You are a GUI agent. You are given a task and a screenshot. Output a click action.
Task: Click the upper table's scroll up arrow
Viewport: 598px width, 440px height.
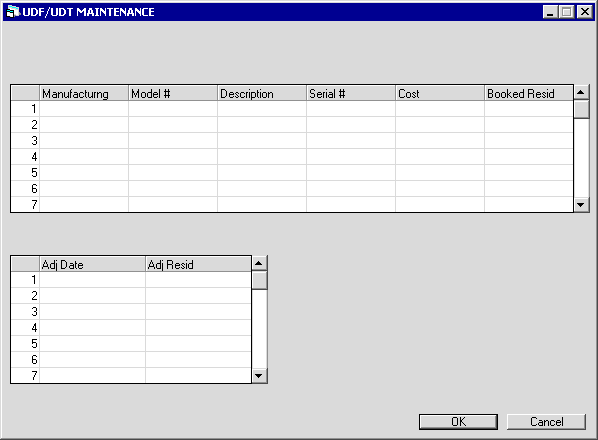[581, 92]
